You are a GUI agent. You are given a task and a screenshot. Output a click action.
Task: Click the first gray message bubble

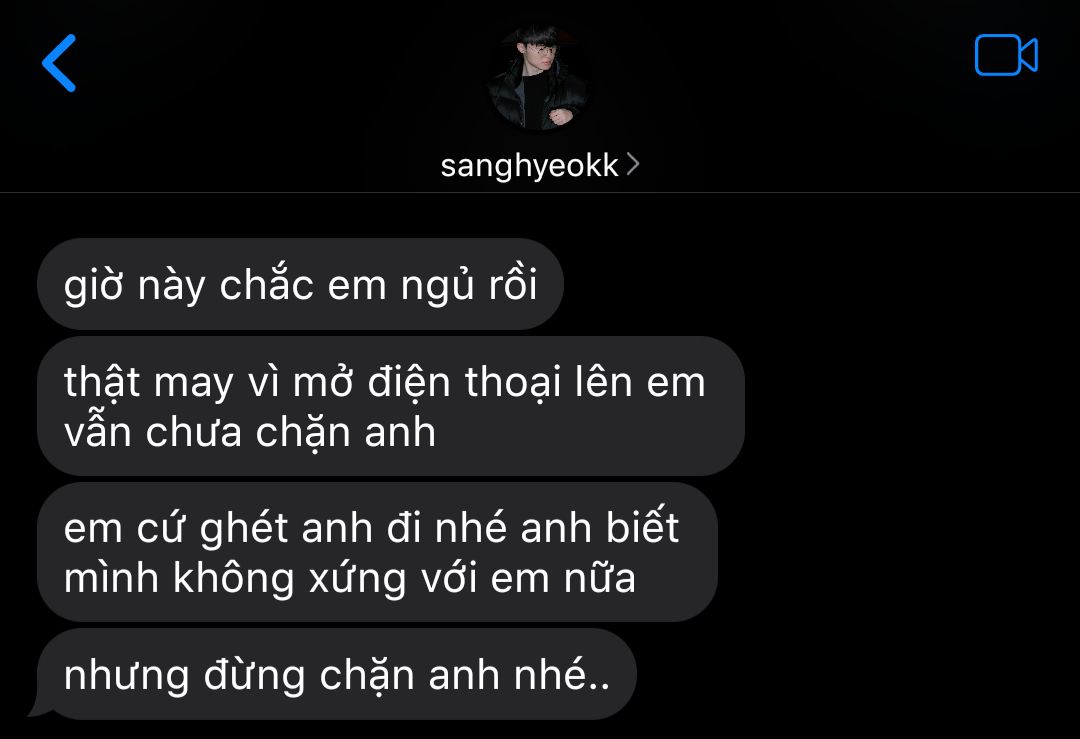click(x=300, y=284)
